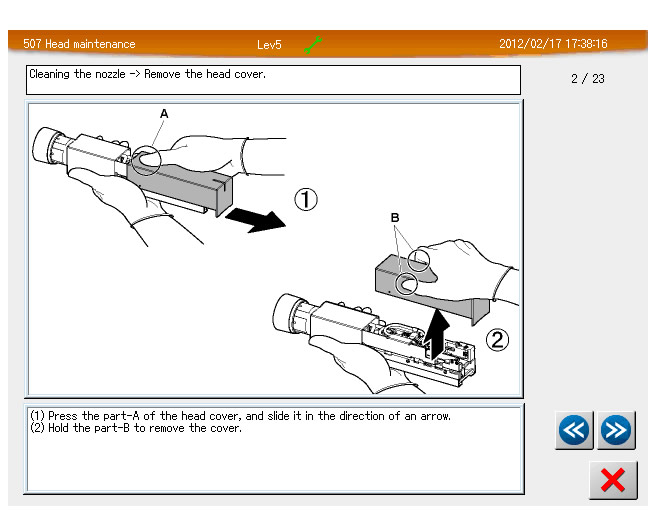Click the 'Lev5' level indicator
The image size is (656, 518).
pos(269,45)
